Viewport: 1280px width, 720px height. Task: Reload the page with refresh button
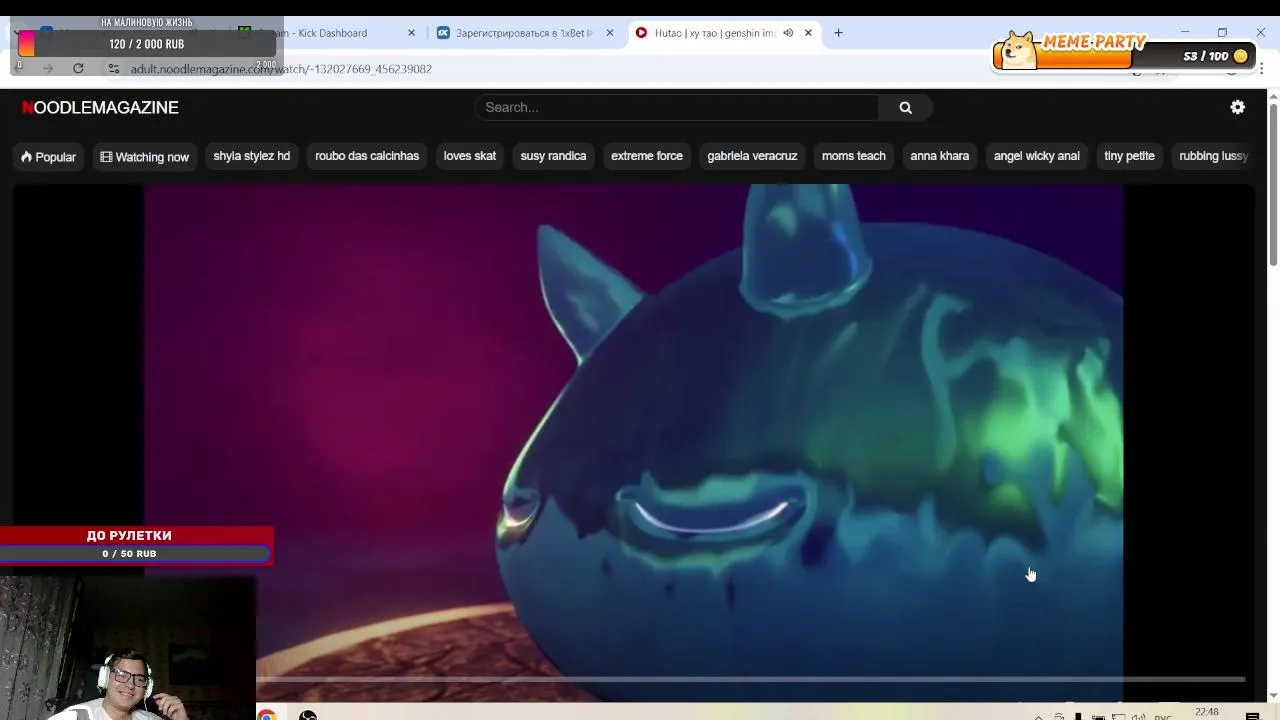click(78, 68)
